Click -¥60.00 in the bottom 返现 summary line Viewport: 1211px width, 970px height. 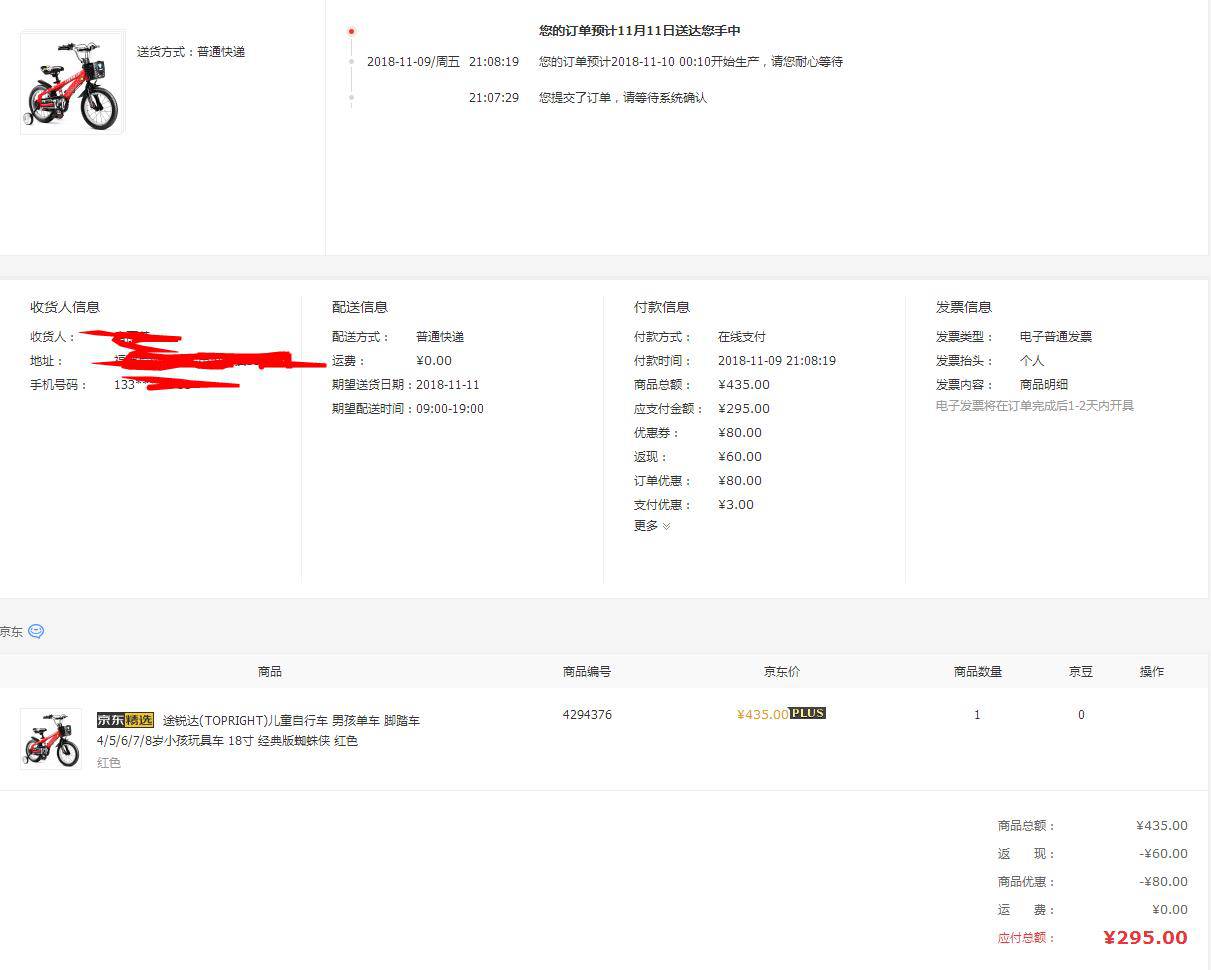(1164, 854)
